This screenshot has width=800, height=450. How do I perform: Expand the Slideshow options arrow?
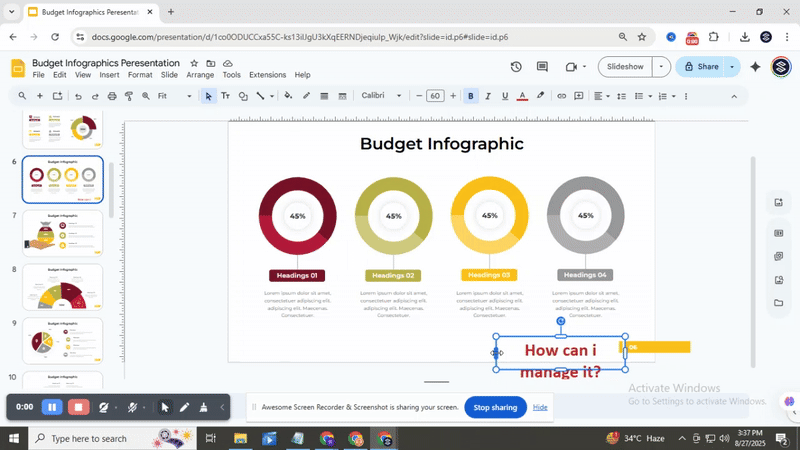coord(661,67)
